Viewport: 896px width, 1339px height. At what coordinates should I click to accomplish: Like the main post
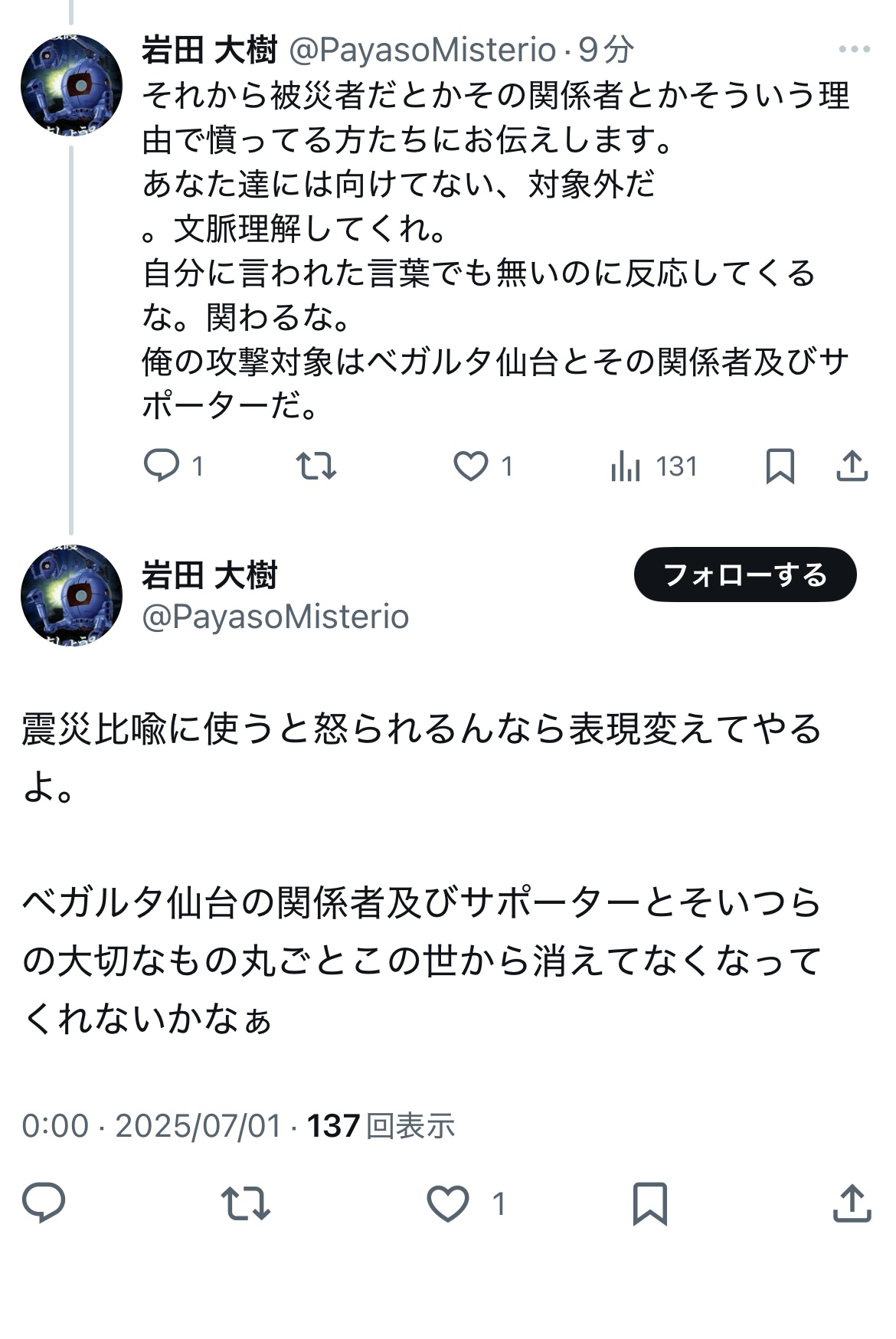(x=448, y=1203)
